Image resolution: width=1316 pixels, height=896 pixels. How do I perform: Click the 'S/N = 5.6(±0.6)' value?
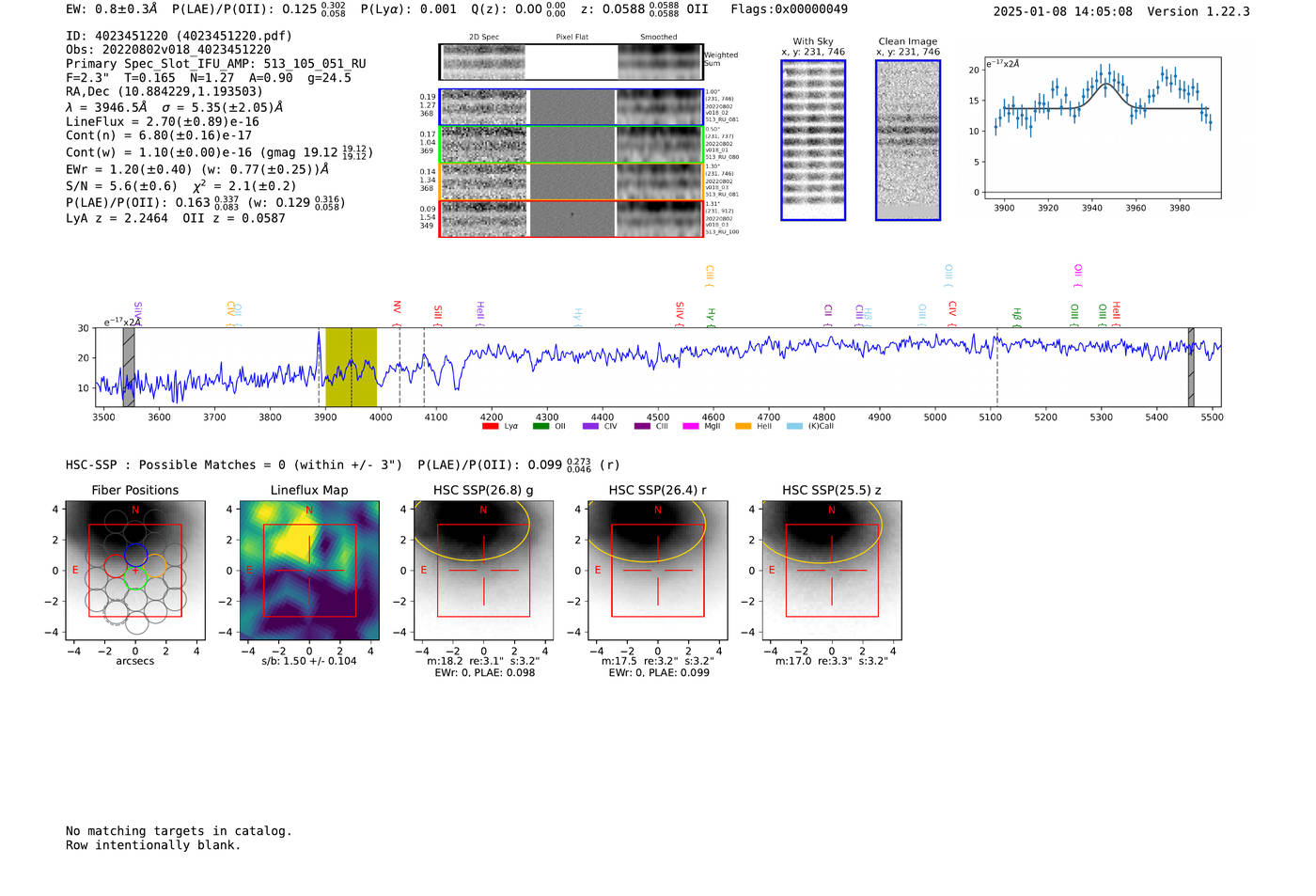coord(121,186)
